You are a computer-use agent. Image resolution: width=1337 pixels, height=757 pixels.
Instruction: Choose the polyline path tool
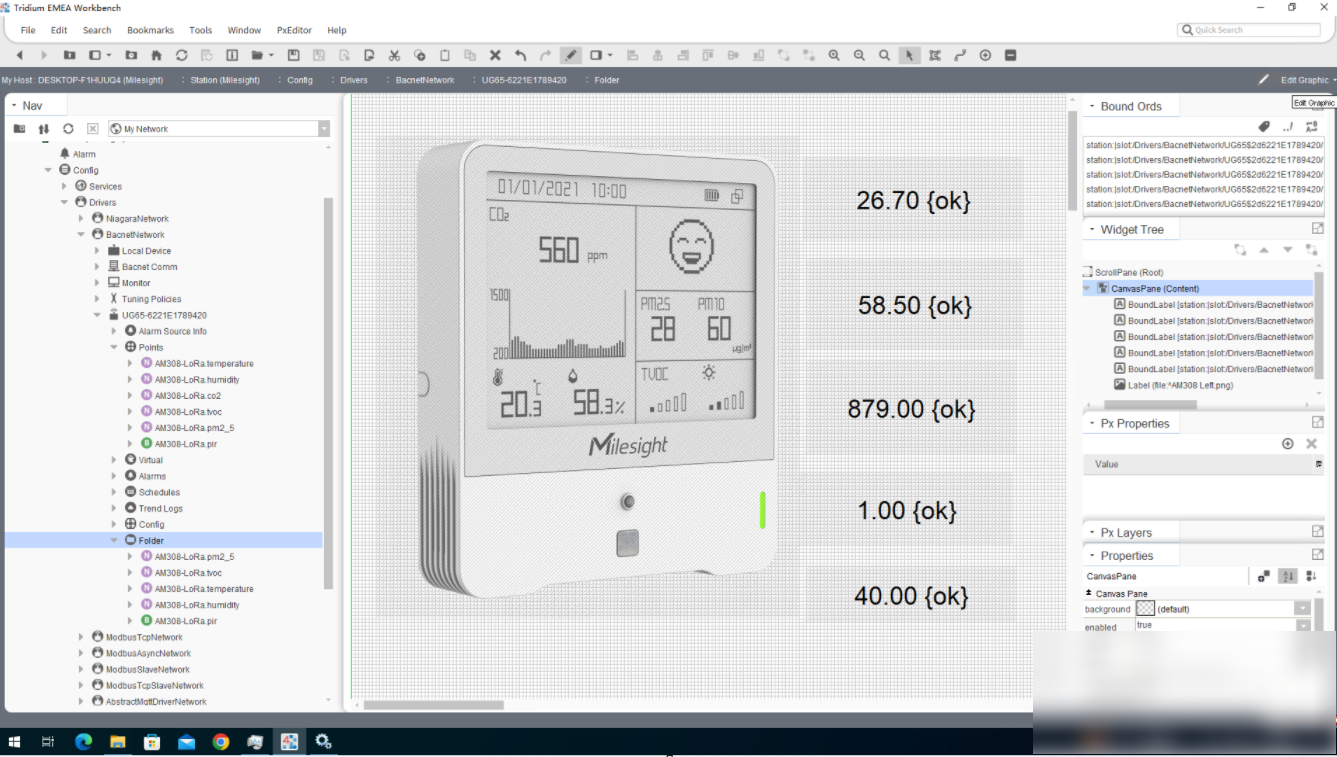(x=960, y=55)
